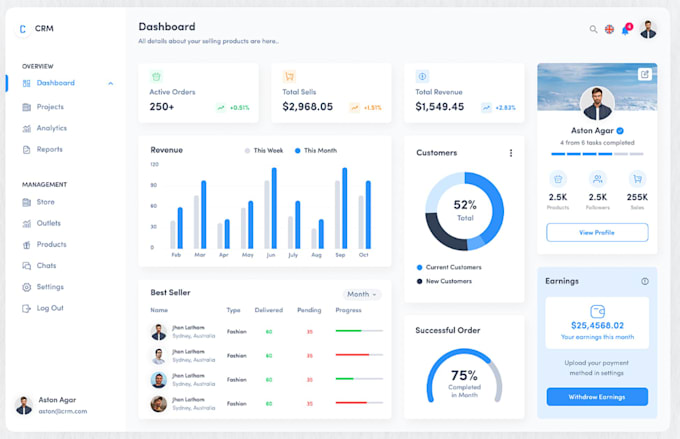Open the notifications bell

click(x=625, y=30)
